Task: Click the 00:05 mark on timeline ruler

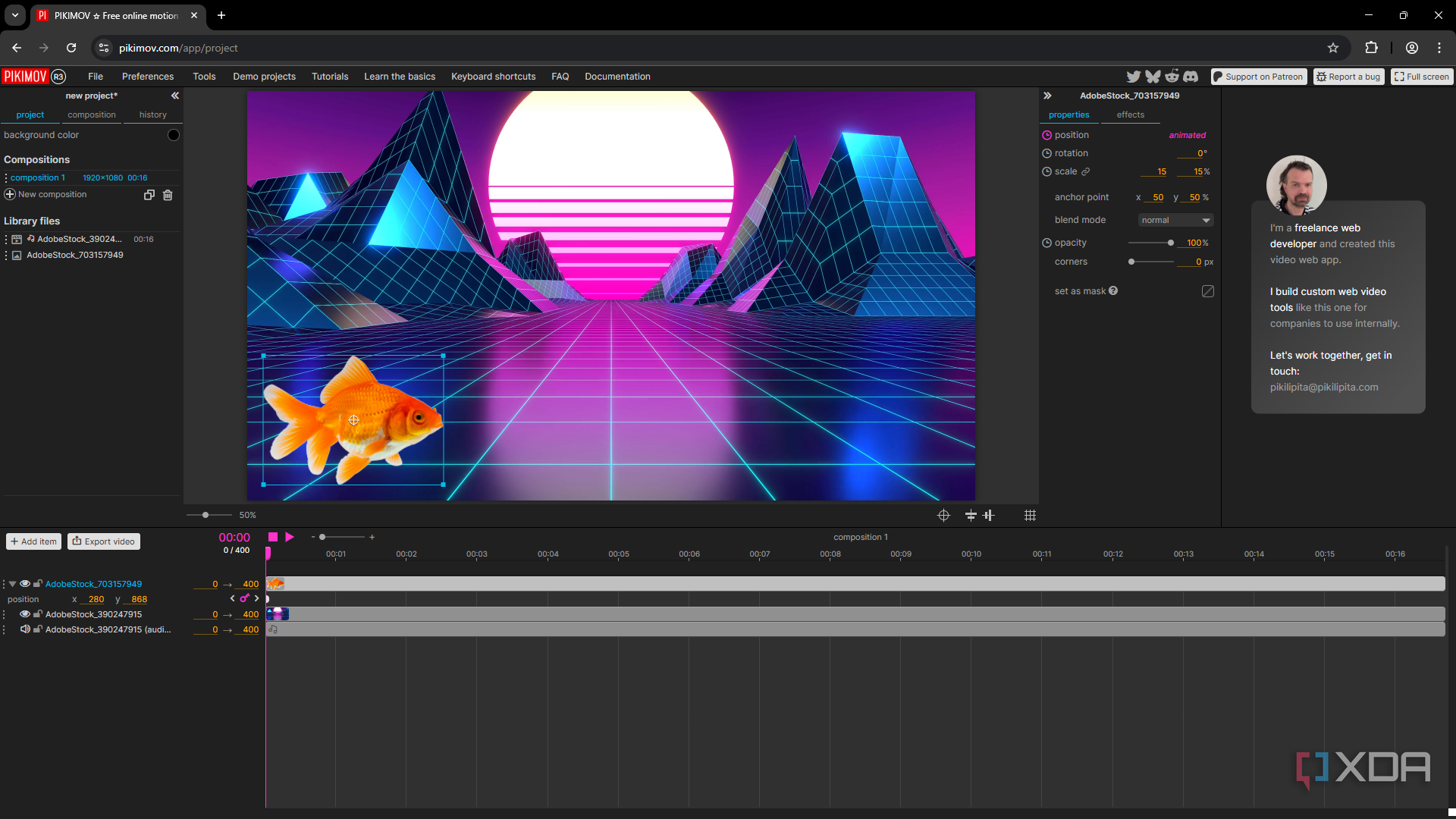Action: click(619, 554)
